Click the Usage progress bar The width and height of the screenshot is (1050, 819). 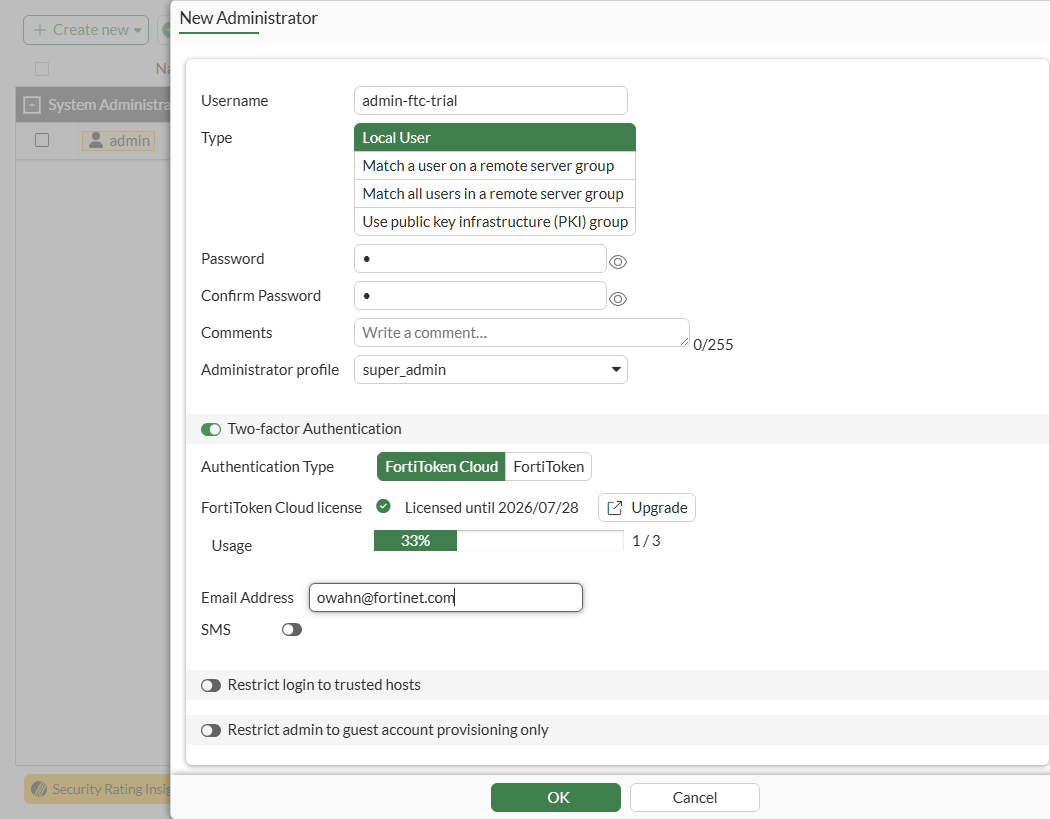click(498, 541)
